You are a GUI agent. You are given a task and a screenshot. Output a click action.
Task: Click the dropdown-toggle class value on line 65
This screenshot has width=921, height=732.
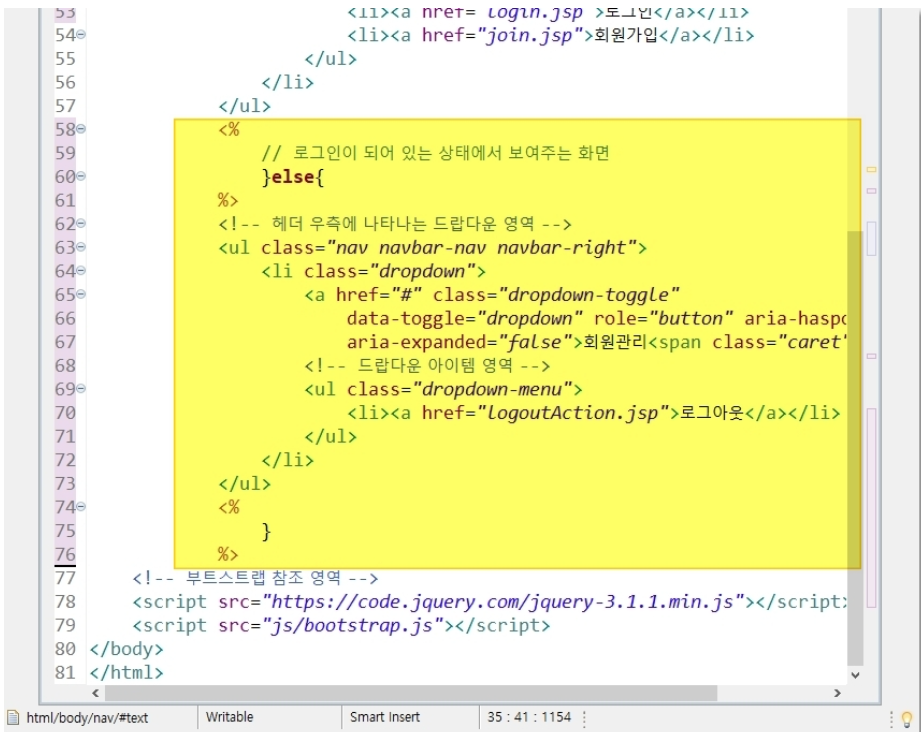click(x=588, y=295)
